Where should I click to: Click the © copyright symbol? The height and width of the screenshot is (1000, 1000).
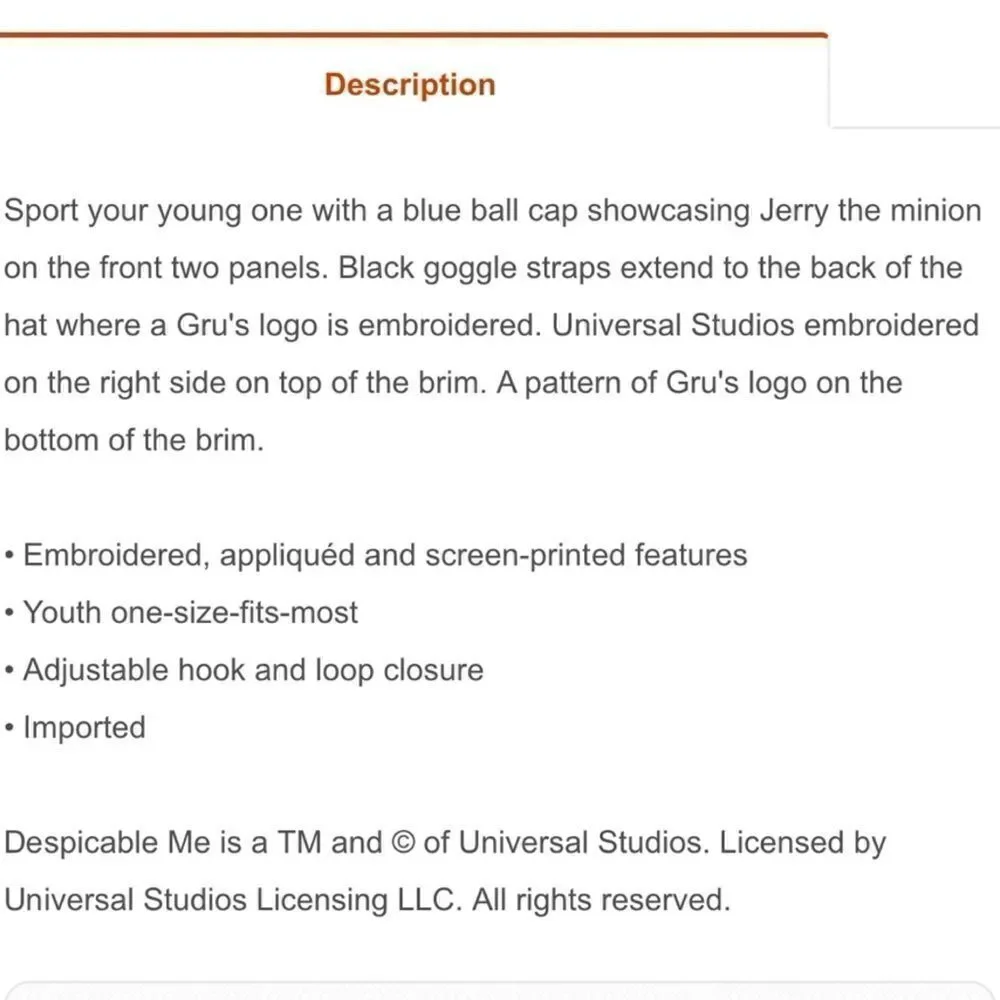pyautogui.click(x=402, y=842)
